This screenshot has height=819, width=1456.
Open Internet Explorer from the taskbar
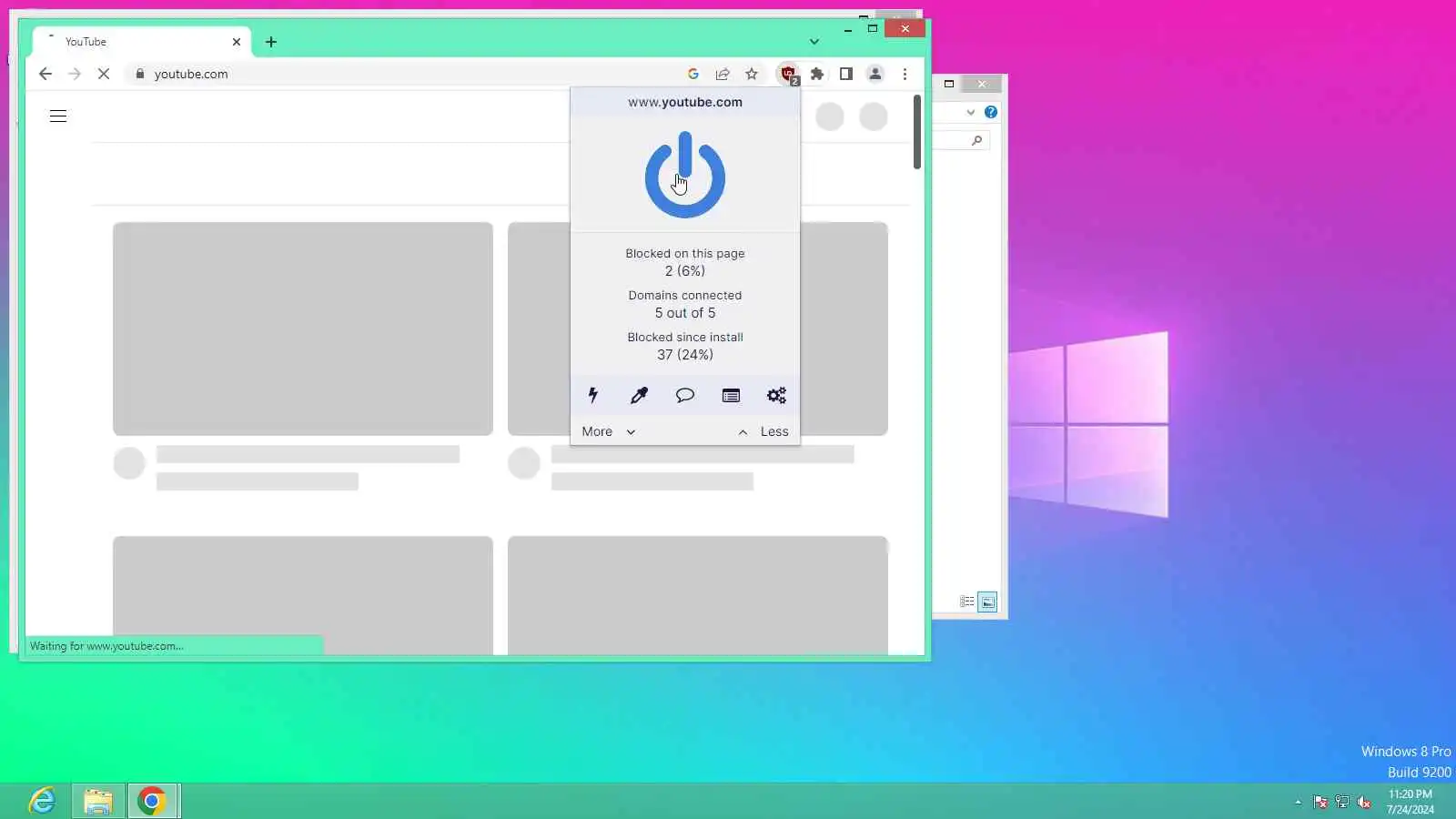tap(42, 801)
